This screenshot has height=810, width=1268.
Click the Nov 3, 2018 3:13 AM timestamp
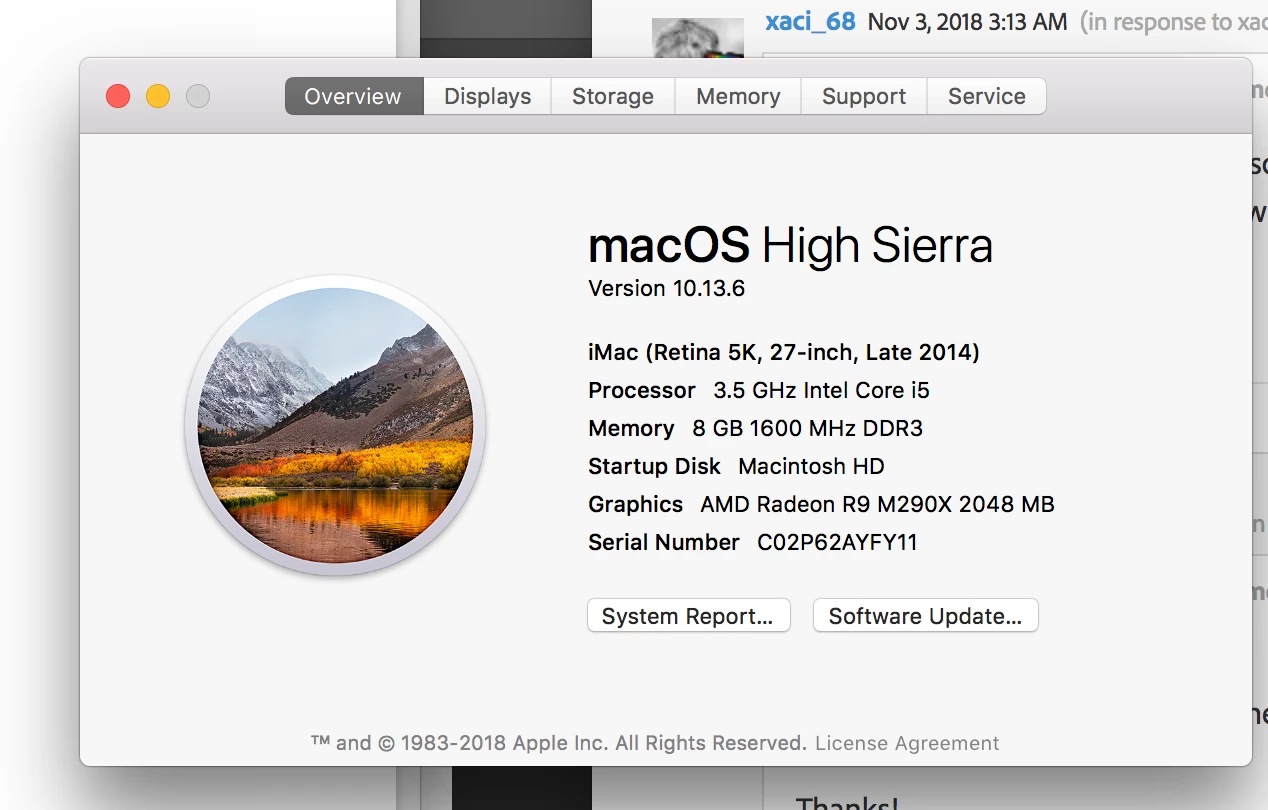point(967,21)
